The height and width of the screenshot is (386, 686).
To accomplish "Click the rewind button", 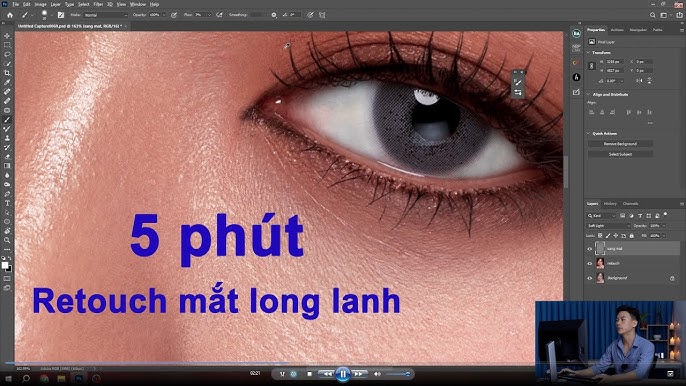I will coord(327,374).
